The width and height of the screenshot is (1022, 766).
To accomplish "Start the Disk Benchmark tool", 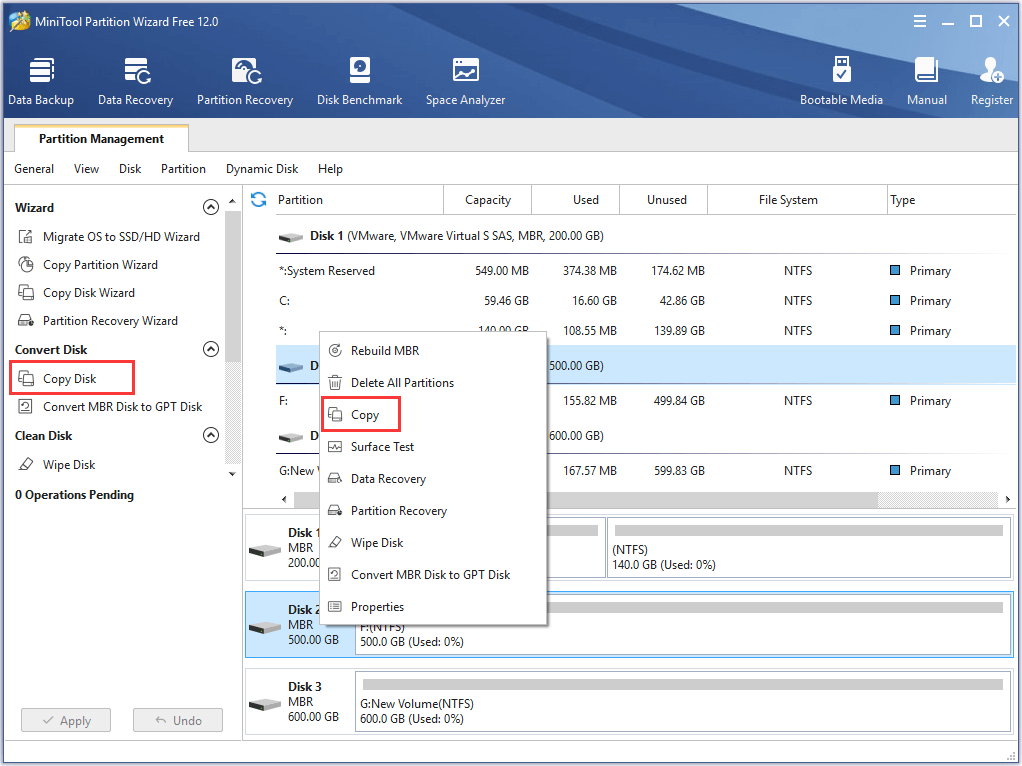I will (359, 81).
